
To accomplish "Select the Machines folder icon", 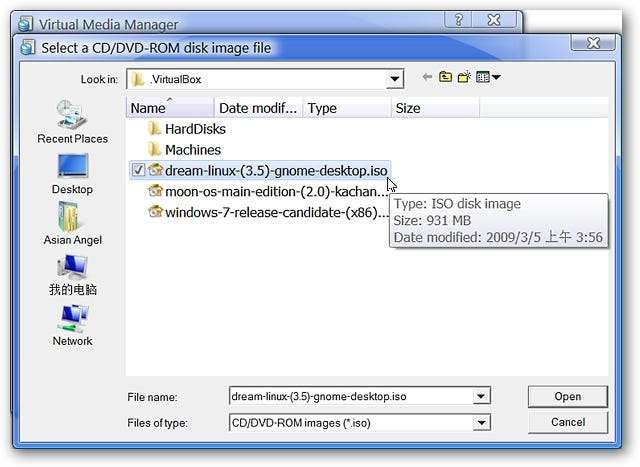I will [154, 150].
